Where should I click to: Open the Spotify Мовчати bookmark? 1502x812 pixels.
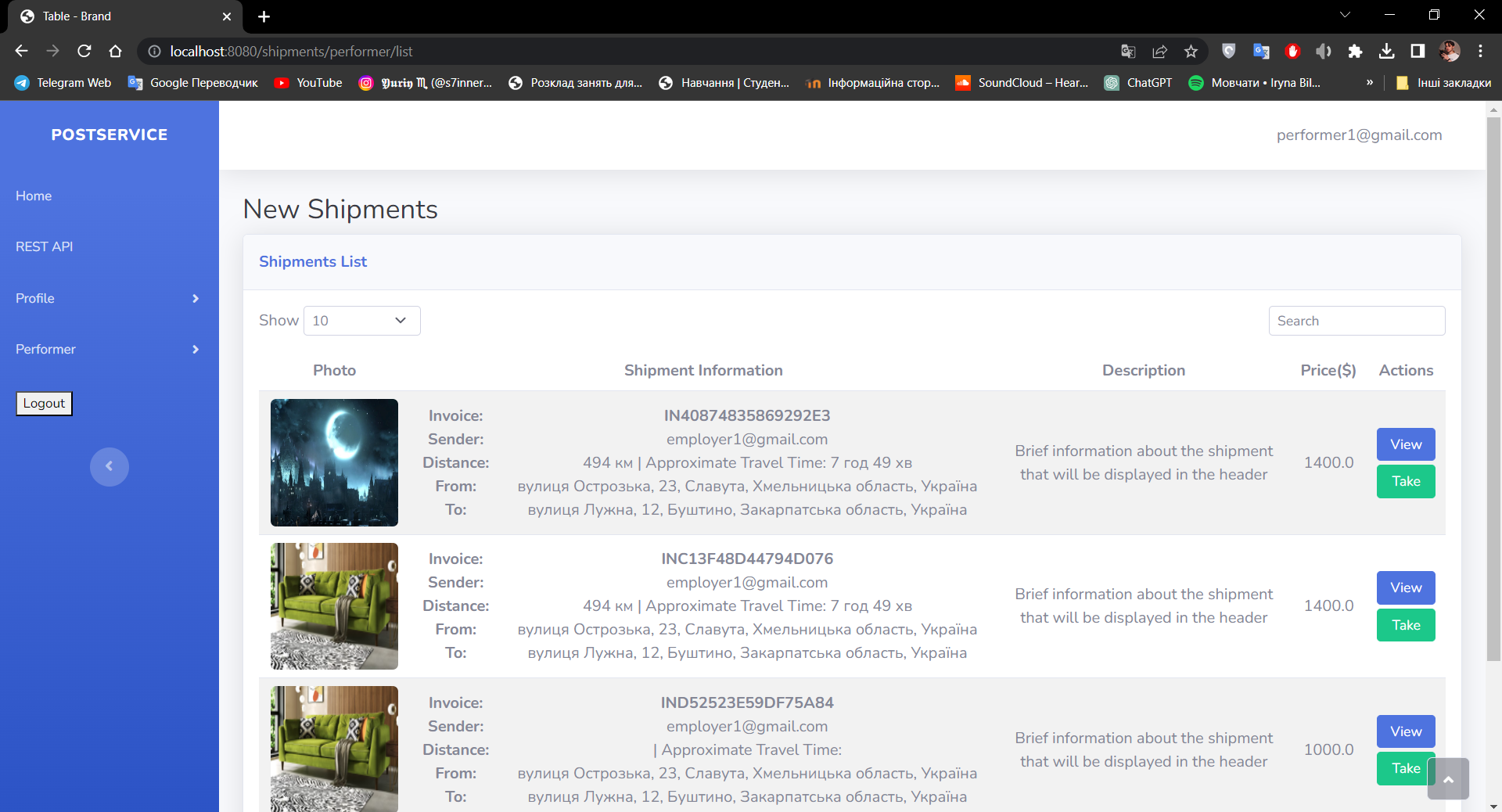click(x=1255, y=83)
